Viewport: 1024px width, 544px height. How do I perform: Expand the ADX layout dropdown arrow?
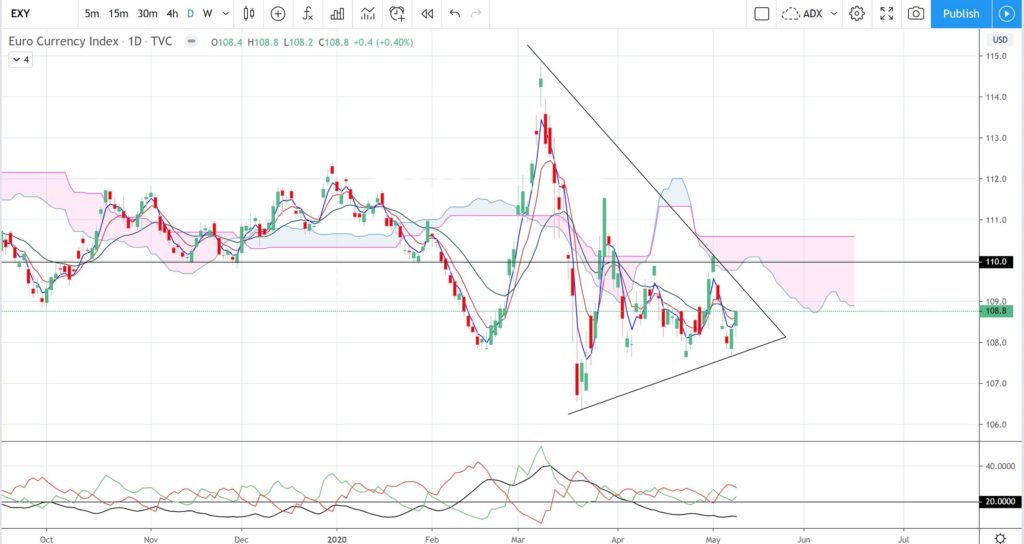tap(834, 13)
